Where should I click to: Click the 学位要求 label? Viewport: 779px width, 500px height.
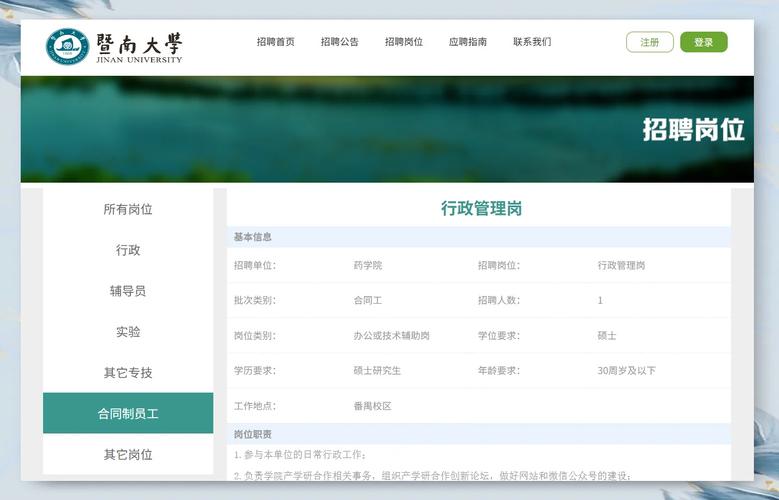[499, 335]
